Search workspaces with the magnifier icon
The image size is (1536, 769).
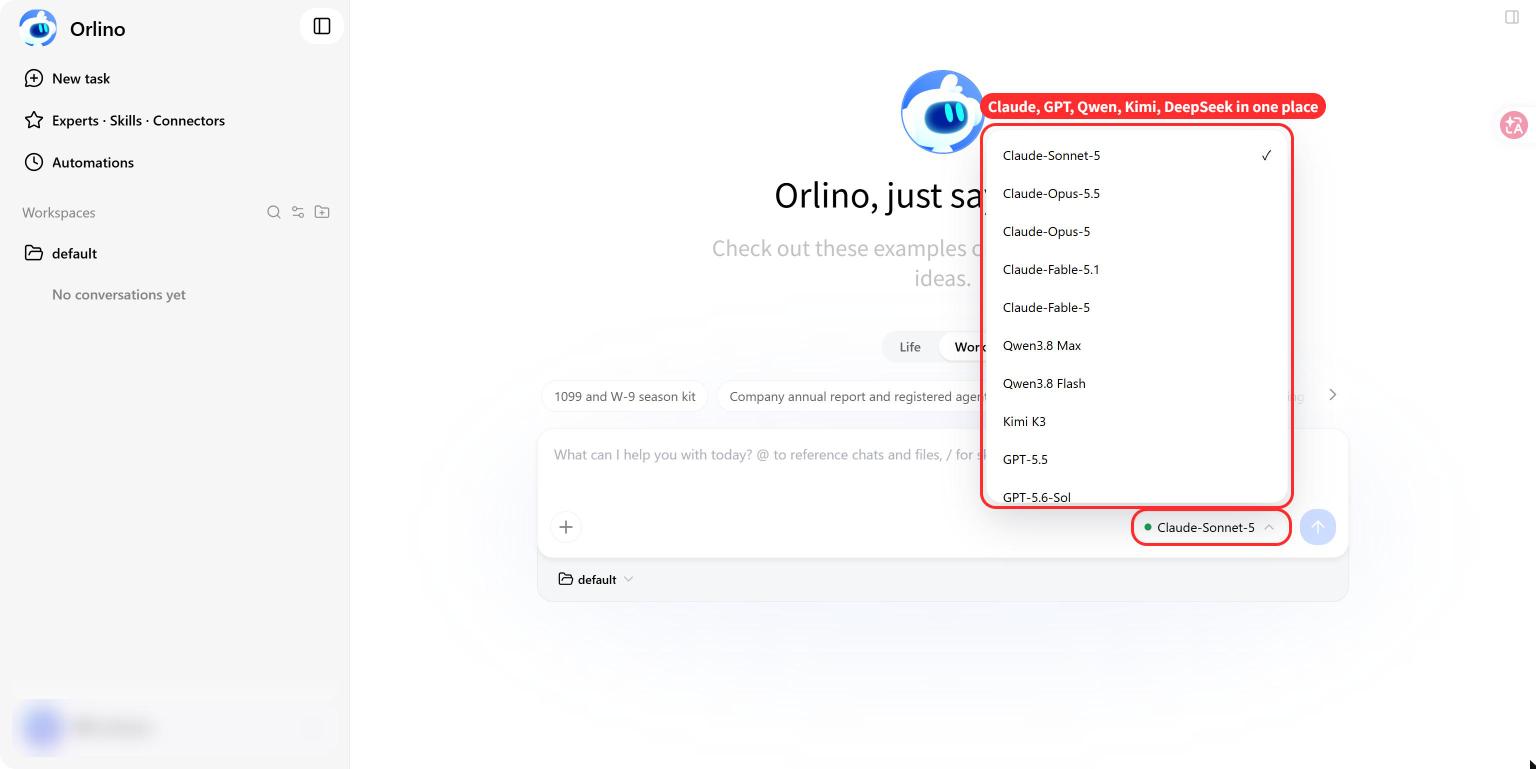274,212
